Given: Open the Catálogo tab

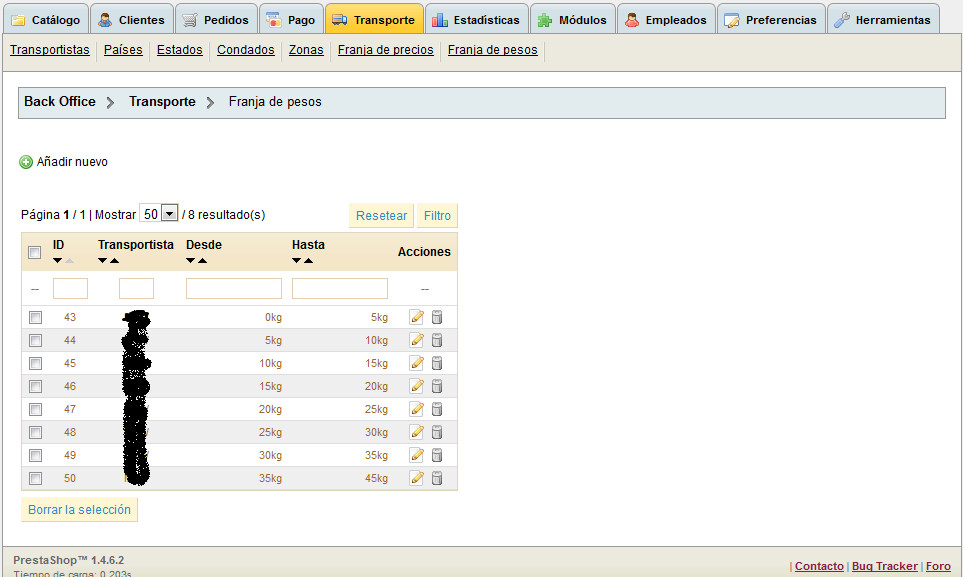Looking at the screenshot, I should (46, 20).
